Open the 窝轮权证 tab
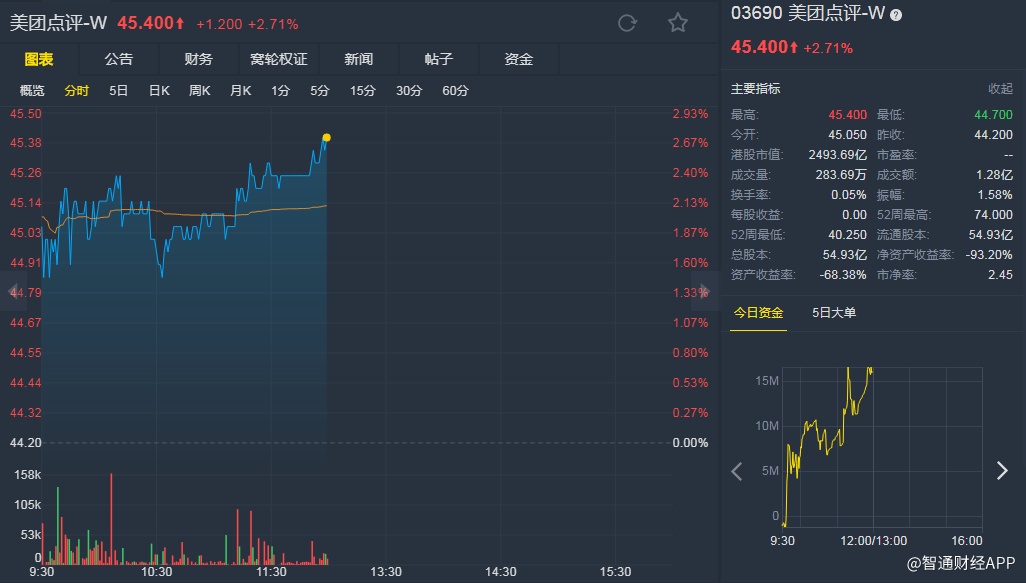 (279, 59)
